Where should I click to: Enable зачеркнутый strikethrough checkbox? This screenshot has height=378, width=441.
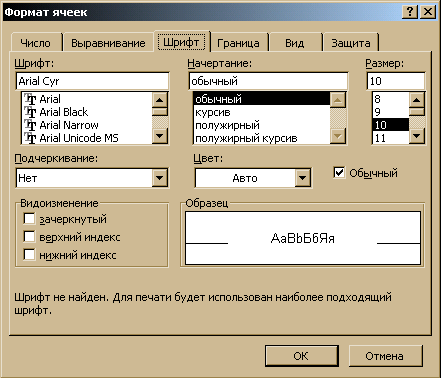click(x=29, y=219)
